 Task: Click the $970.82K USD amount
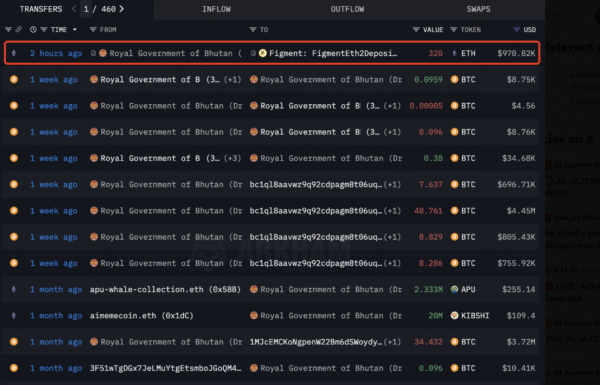pos(516,53)
